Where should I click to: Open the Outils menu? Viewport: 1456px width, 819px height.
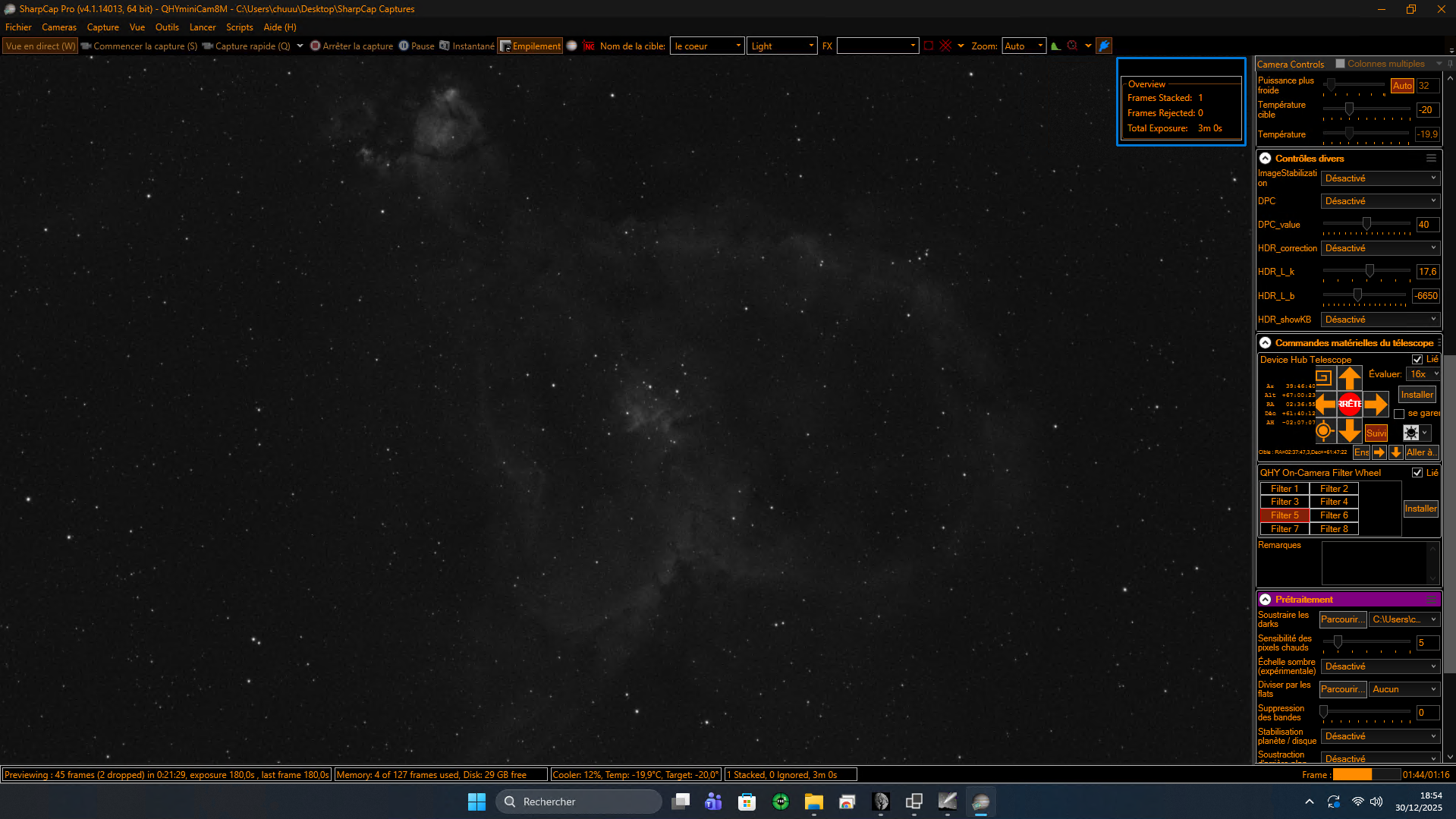point(167,27)
